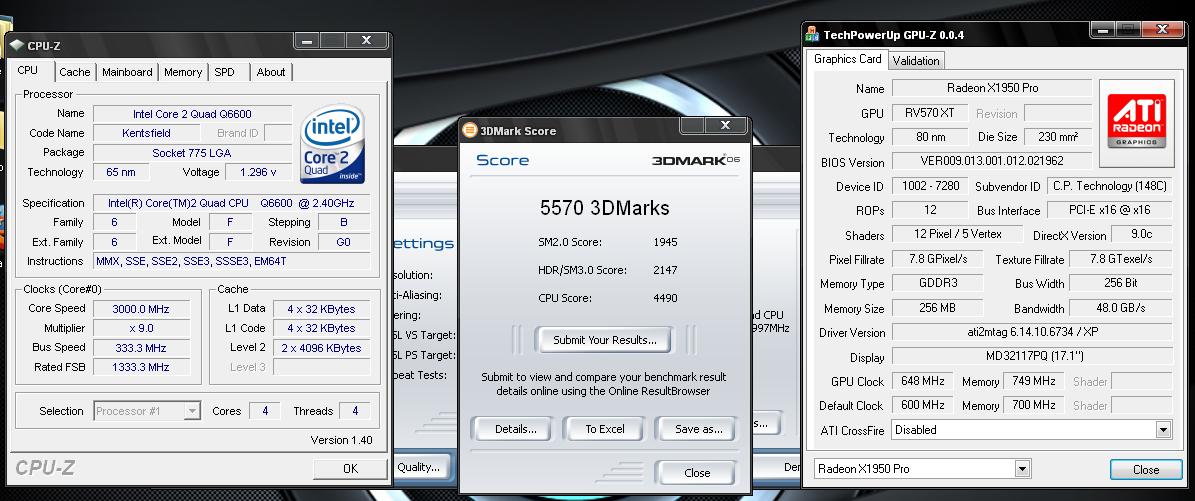
Task: Click the Device ID value 1002 - 7280
Action: point(930,186)
